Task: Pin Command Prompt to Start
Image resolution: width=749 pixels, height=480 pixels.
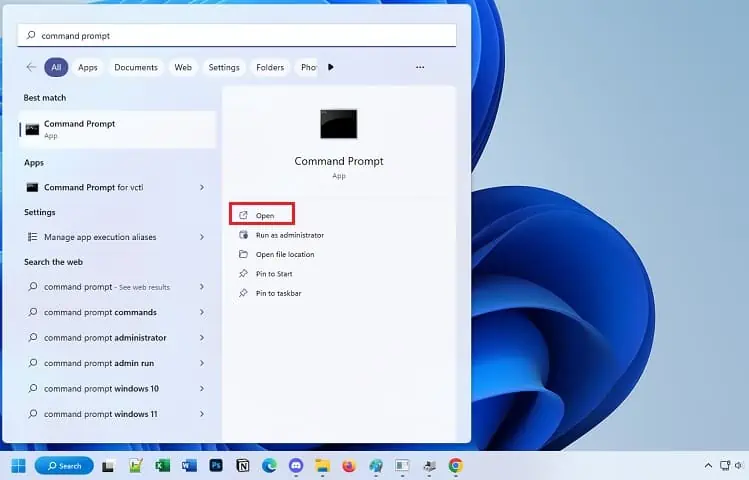Action: click(x=266, y=274)
